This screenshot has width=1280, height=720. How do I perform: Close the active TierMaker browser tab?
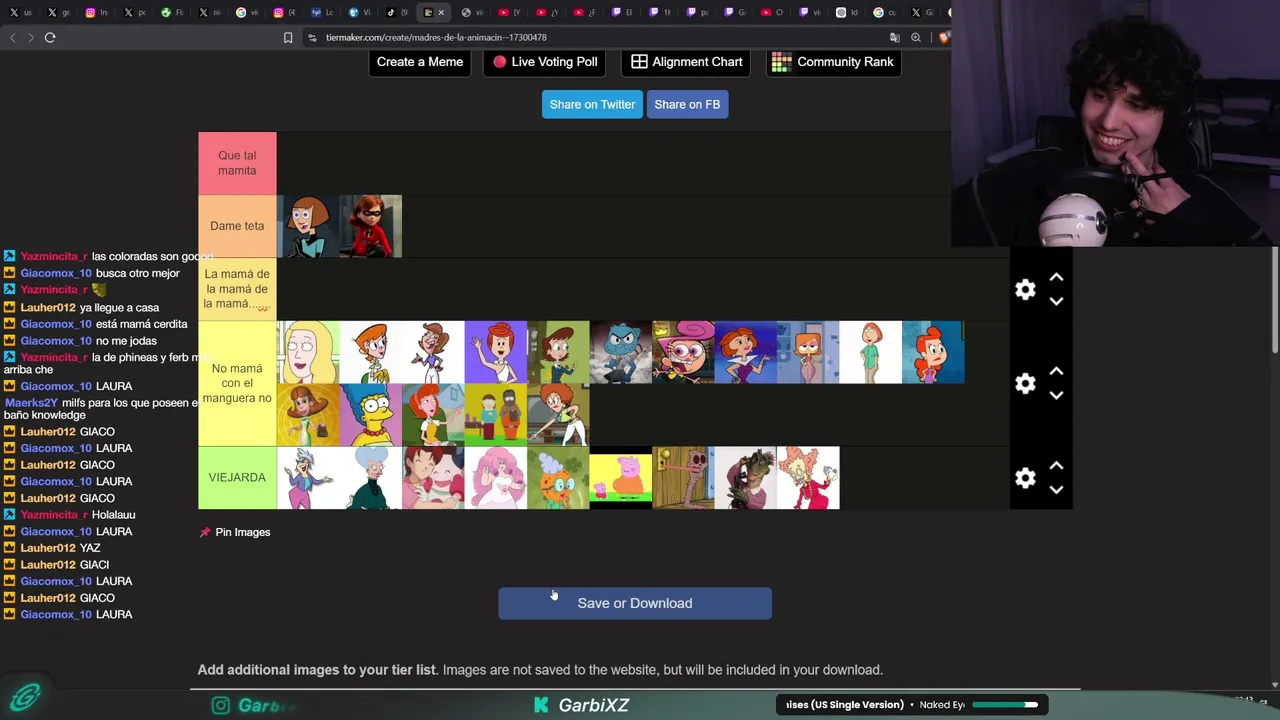point(441,13)
